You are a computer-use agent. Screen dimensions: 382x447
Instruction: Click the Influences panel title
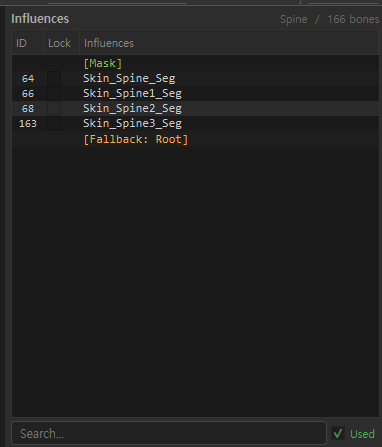(x=40, y=19)
